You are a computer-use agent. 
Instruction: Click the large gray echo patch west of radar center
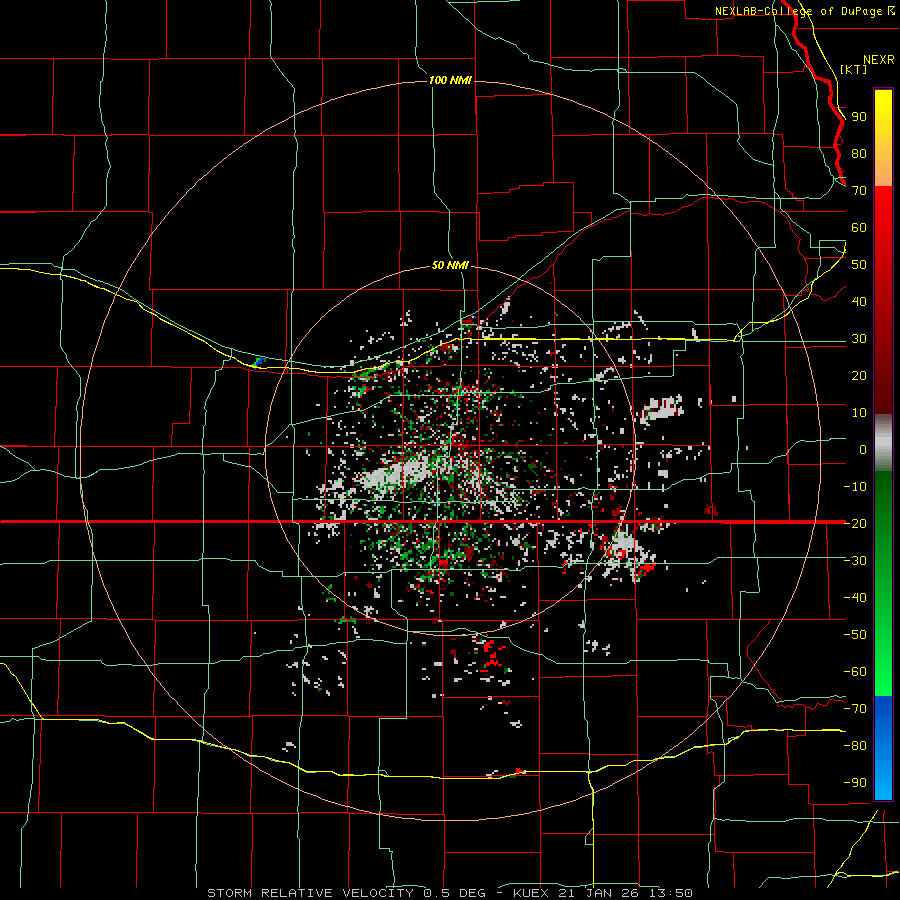pyautogui.click(x=396, y=474)
